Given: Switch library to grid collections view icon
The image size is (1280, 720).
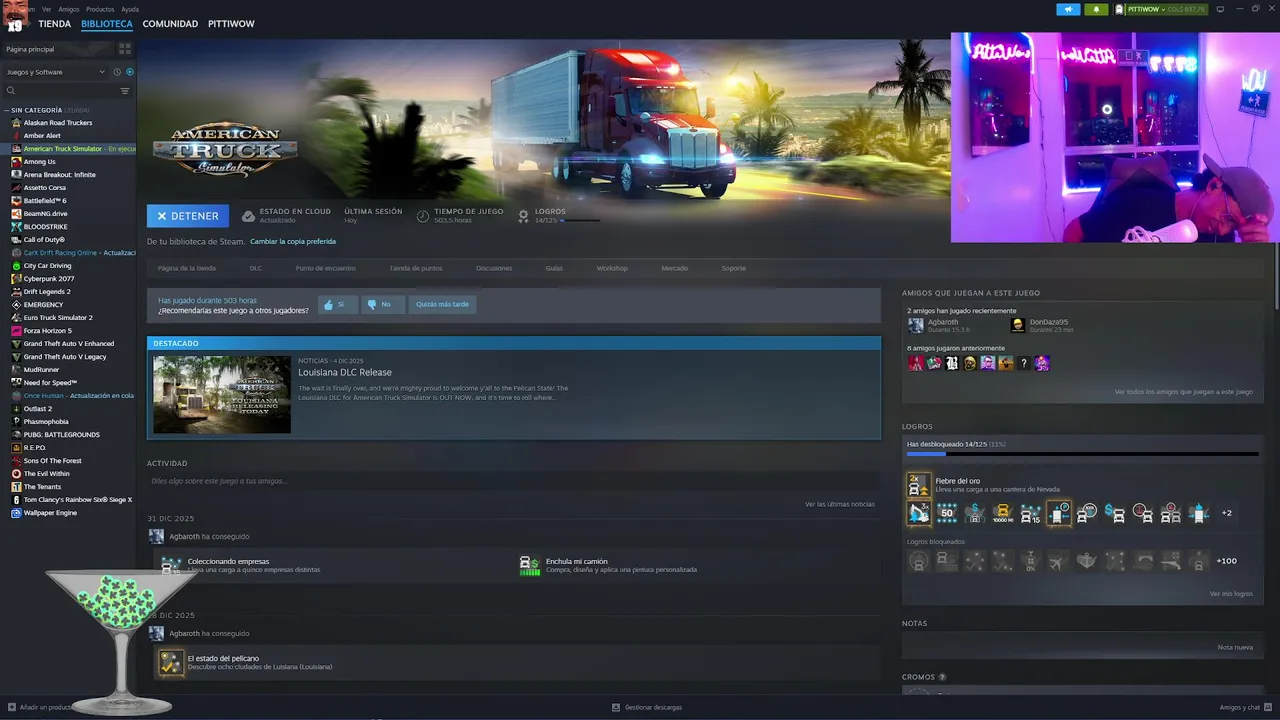Looking at the screenshot, I should [x=125, y=48].
